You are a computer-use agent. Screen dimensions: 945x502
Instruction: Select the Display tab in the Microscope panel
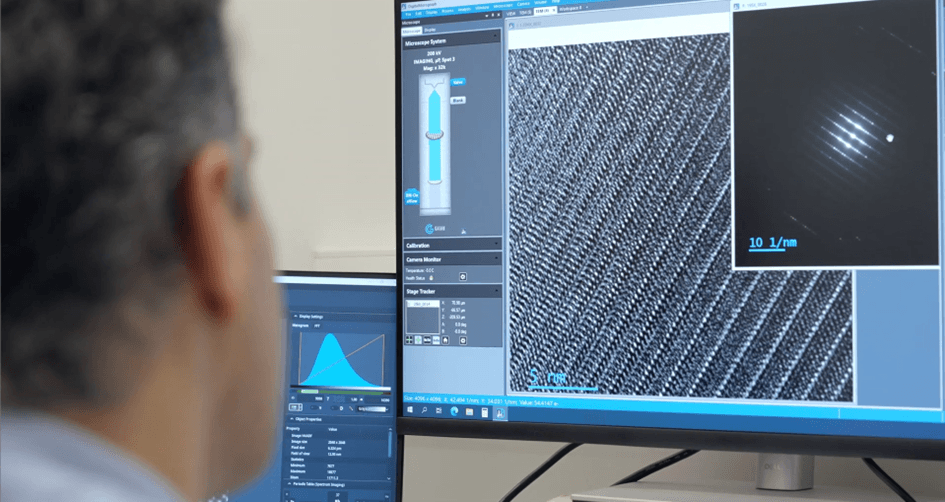point(430,30)
